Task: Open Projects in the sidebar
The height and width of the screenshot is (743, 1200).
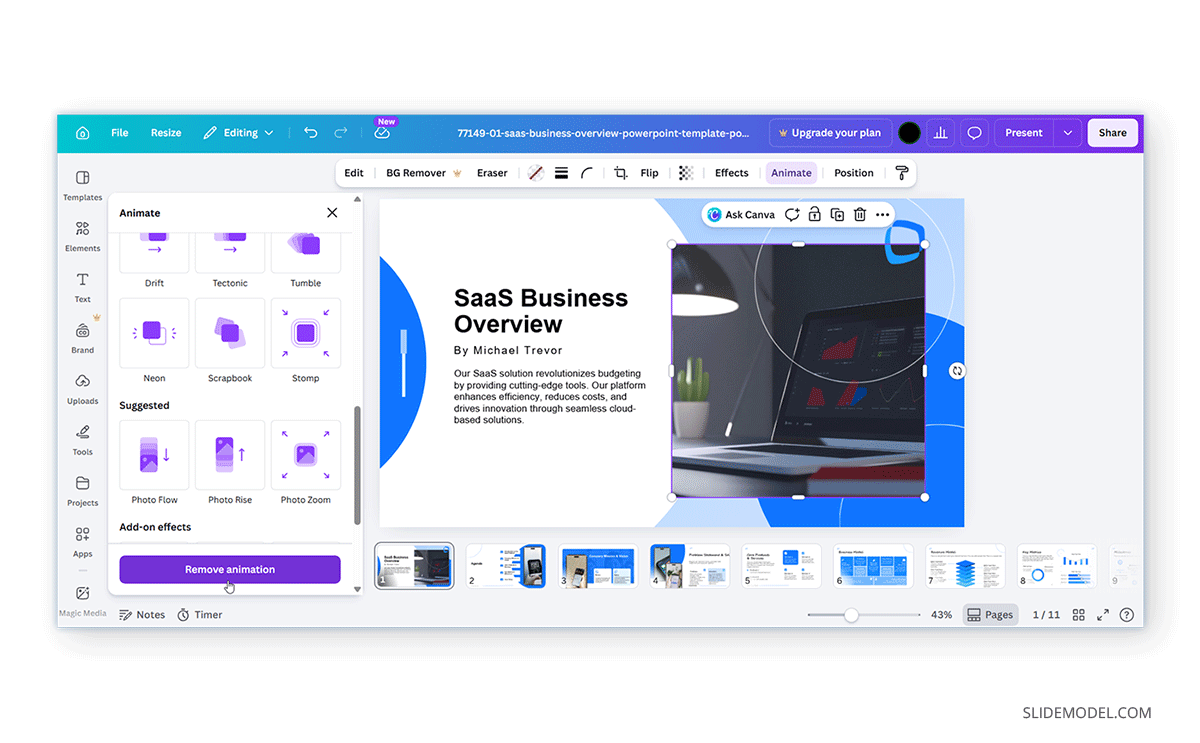Action: (83, 491)
